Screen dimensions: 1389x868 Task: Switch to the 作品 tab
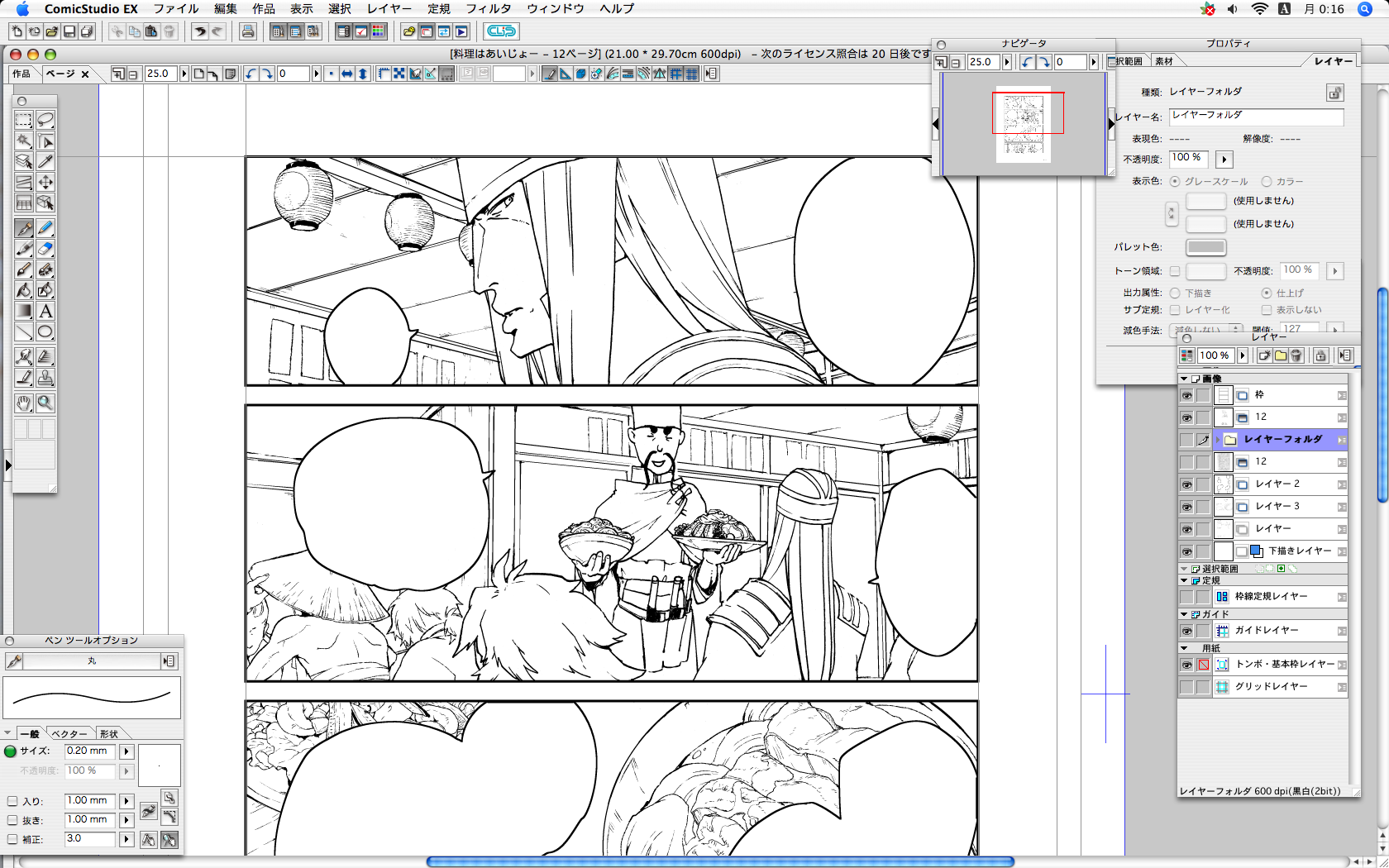coord(21,74)
